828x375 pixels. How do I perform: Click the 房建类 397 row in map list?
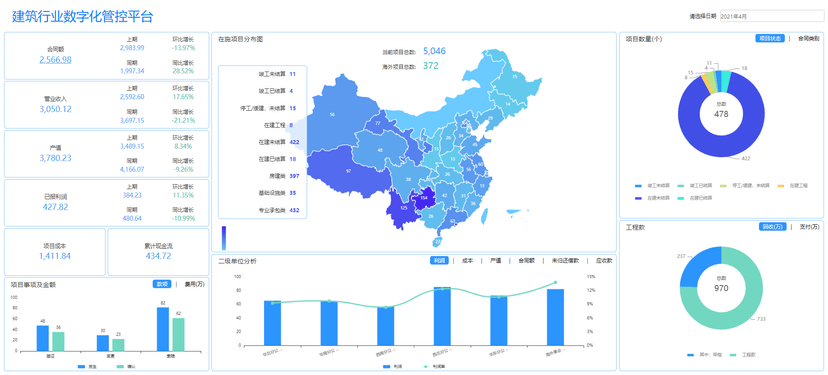(x=284, y=176)
